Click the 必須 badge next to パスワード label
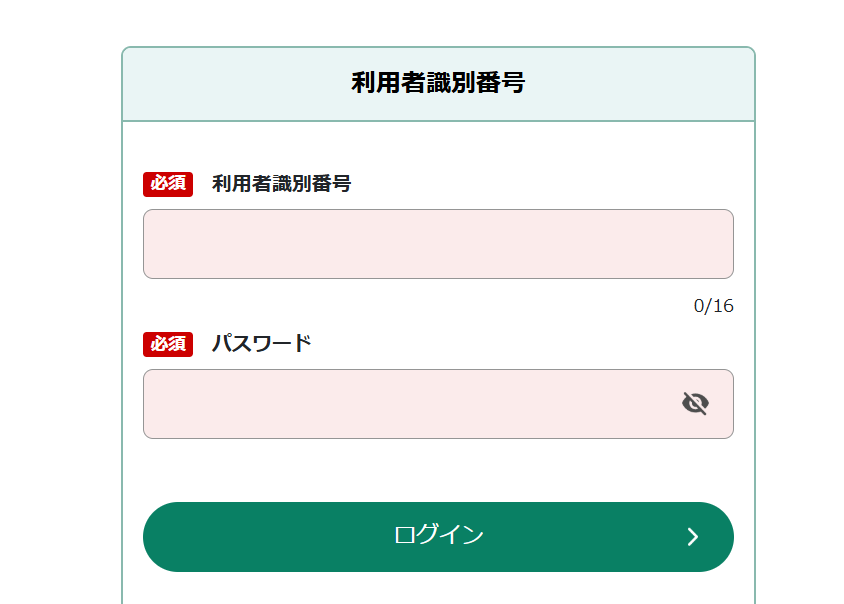Viewport: 844px width, 604px height. click(x=168, y=344)
